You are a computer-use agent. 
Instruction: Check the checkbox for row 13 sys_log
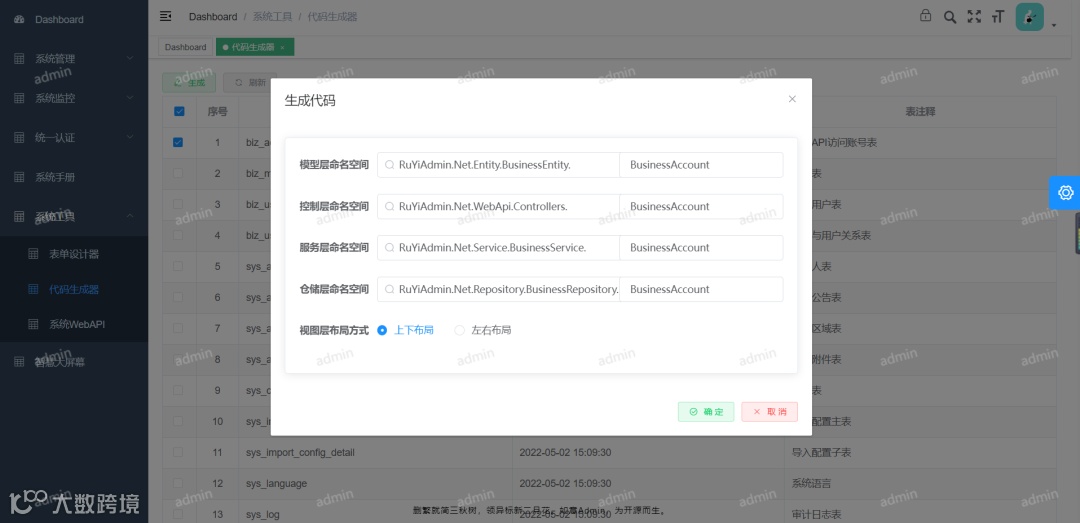pyautogui.click(x=178, y=514)
